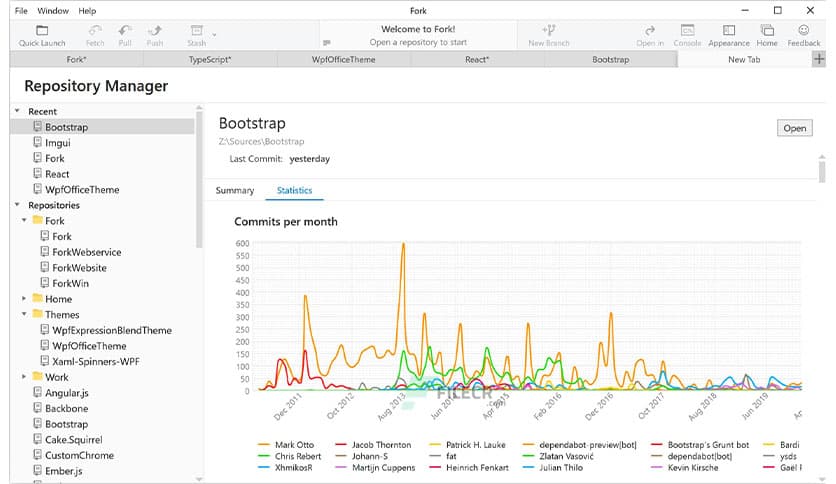This screenshot has height=484, width=836.
Task: Click the Pull toolbar icon
Action: coord(125,31)
